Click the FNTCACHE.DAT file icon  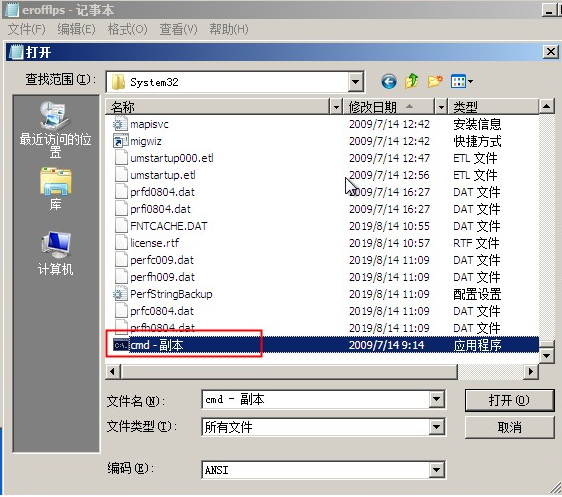[x=121, y=226]
